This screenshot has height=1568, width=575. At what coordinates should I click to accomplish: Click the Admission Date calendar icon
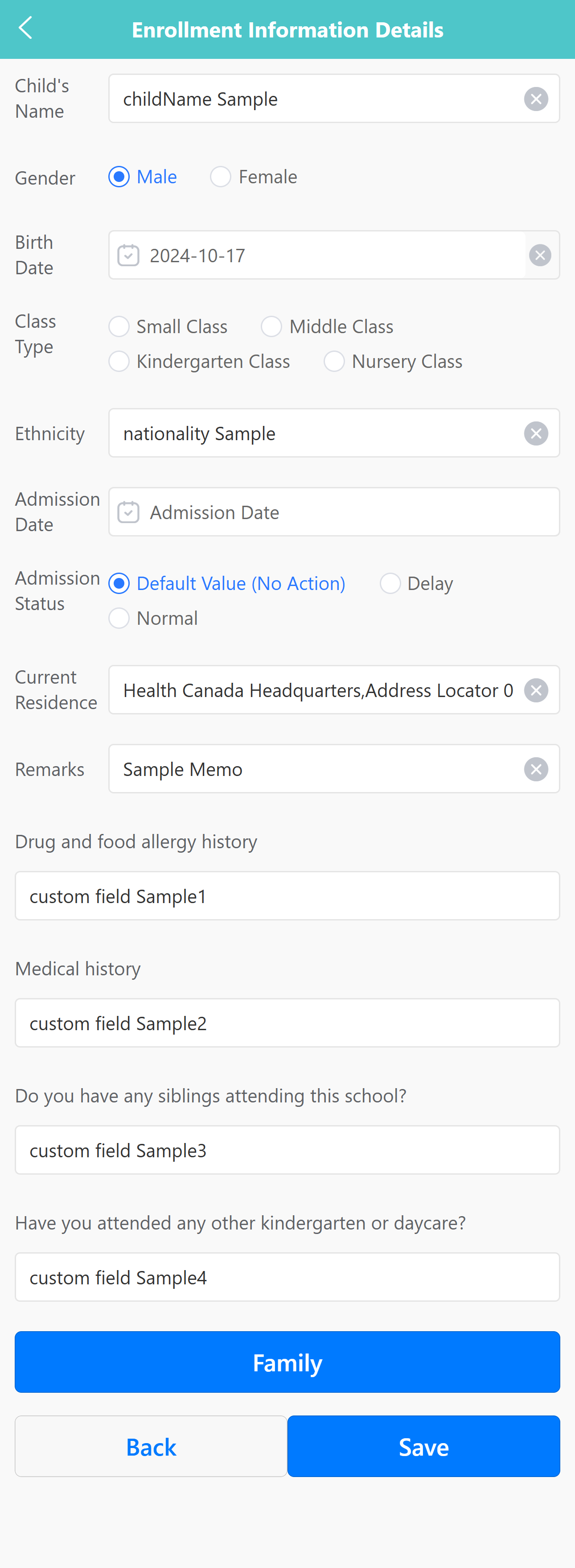coord(128,512)
